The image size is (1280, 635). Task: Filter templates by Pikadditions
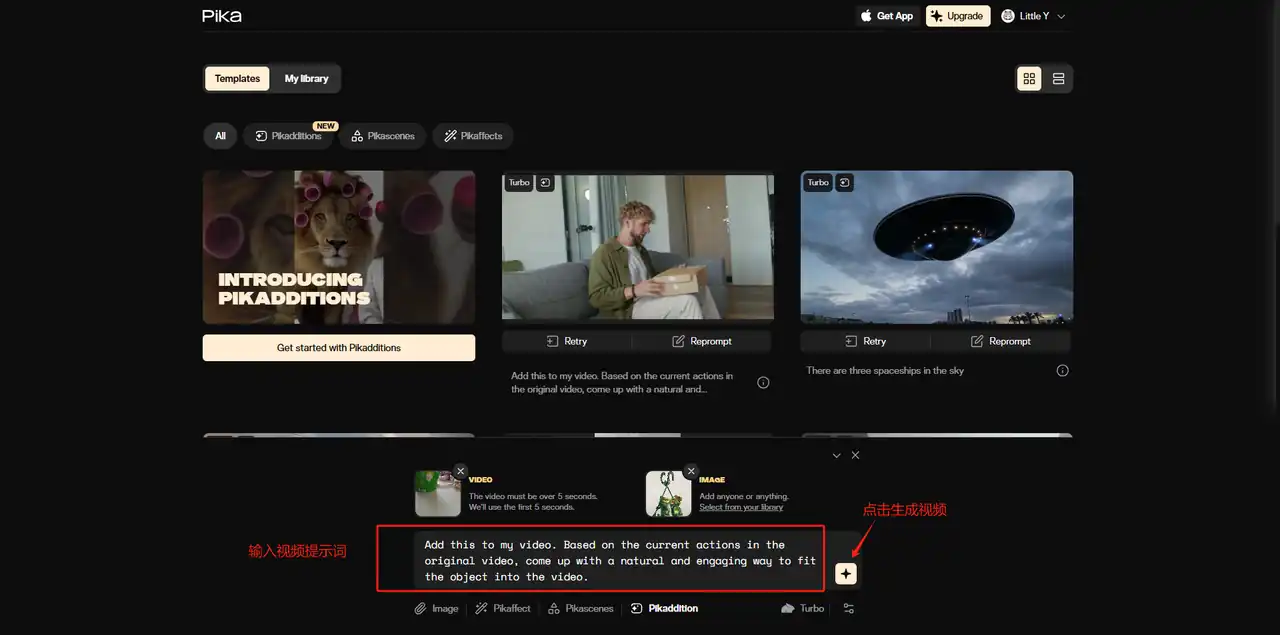coord(289,136)
